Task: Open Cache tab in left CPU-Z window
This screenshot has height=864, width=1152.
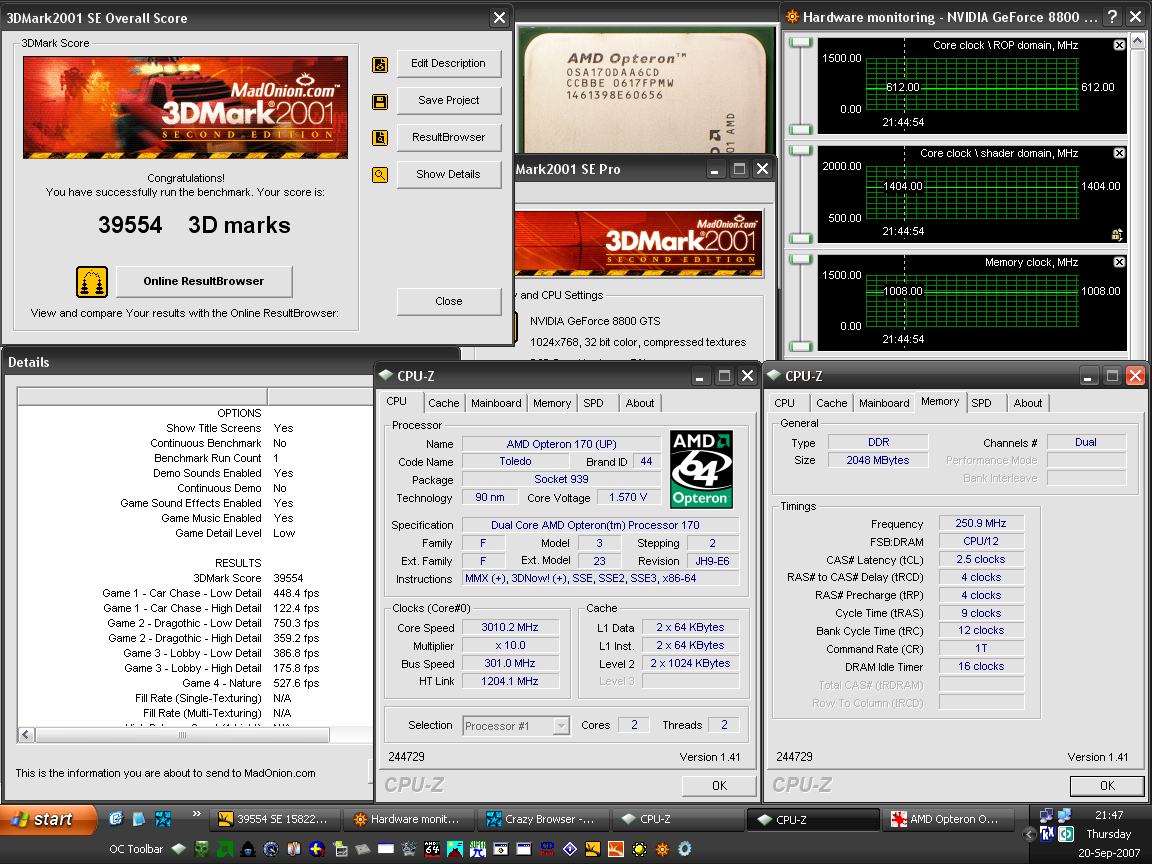Action: 444,403
